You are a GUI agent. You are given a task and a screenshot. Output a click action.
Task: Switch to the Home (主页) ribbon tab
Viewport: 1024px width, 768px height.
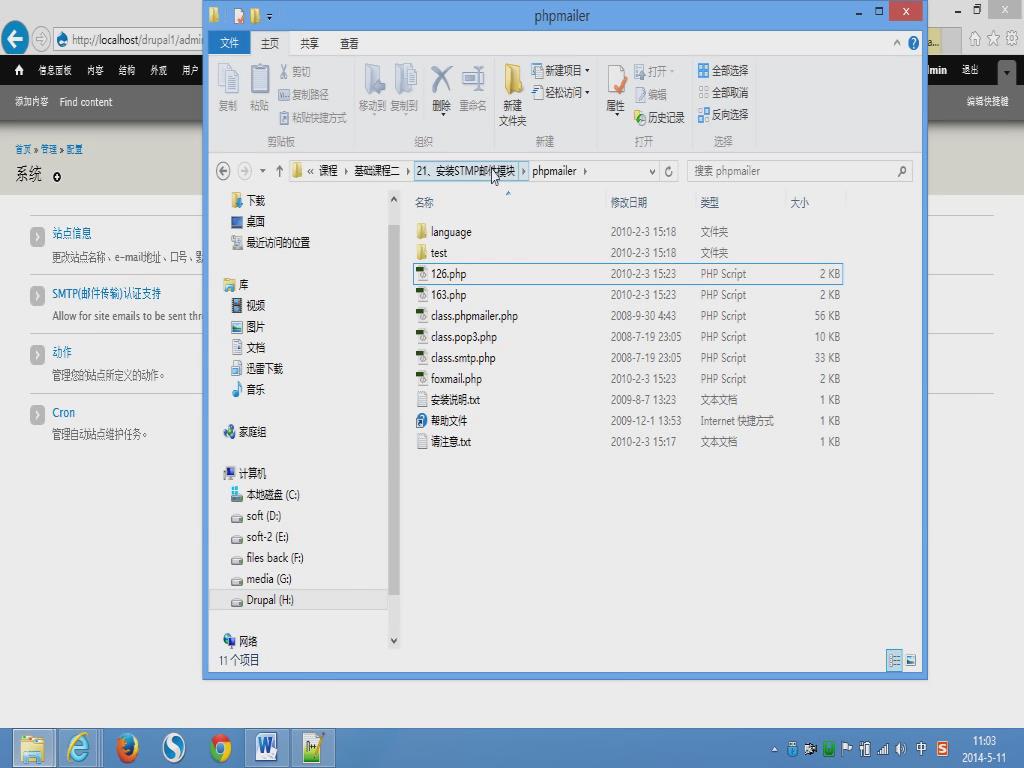(270, 43)
